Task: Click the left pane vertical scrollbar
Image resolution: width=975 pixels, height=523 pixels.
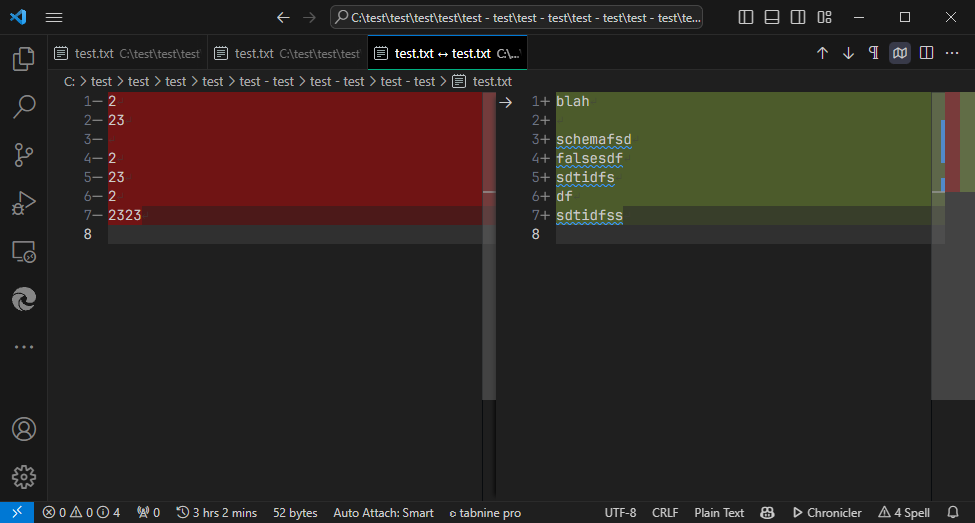Action: click(x=489, y=246)
